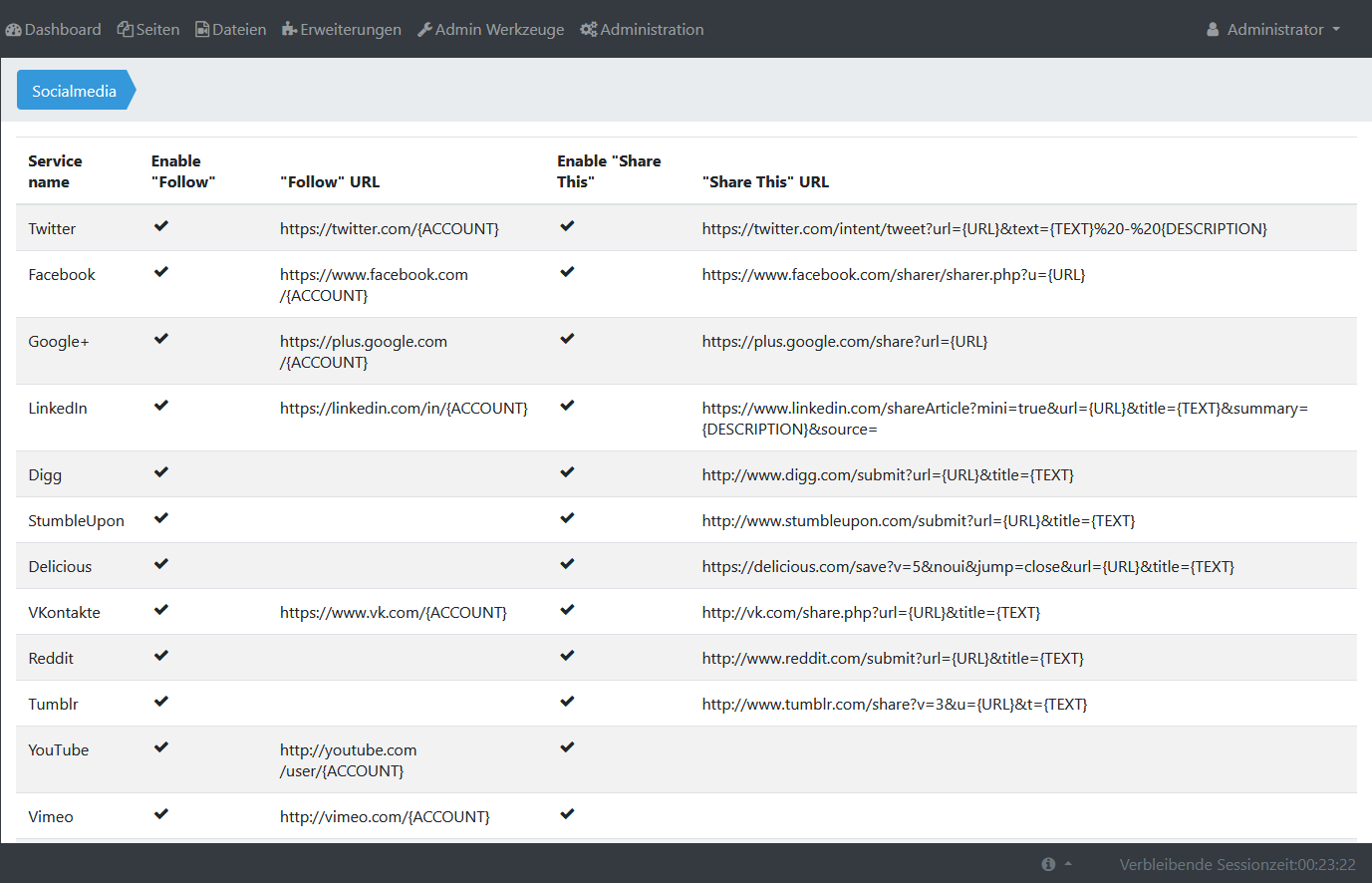
Task: Open the Dashboard menu item
Action: tap(54, 30)
